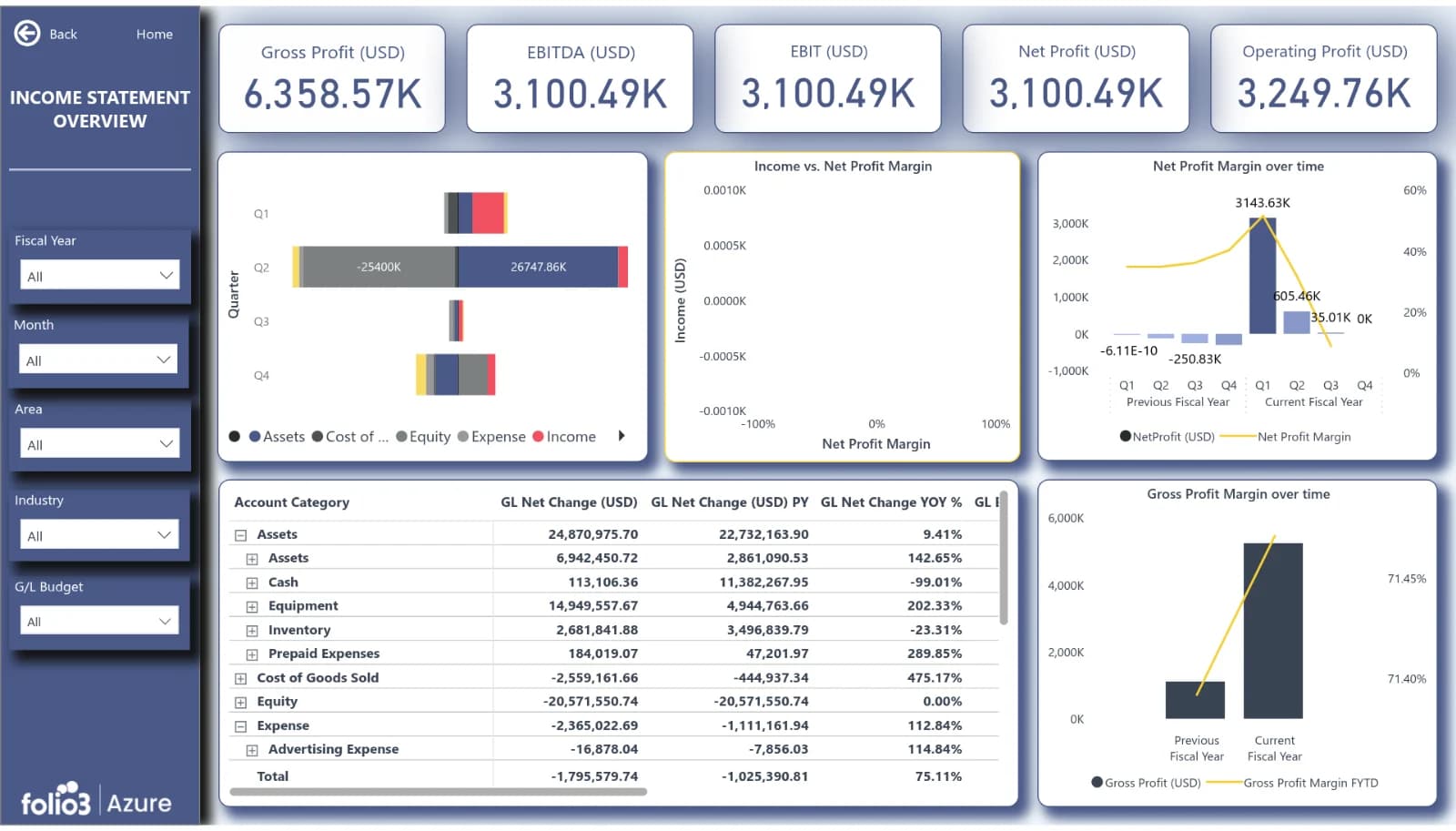Click the Cash value 113,106.36
Image resolution: width=1456 pixels, height=831 pixels.
[x=602, y=583]
